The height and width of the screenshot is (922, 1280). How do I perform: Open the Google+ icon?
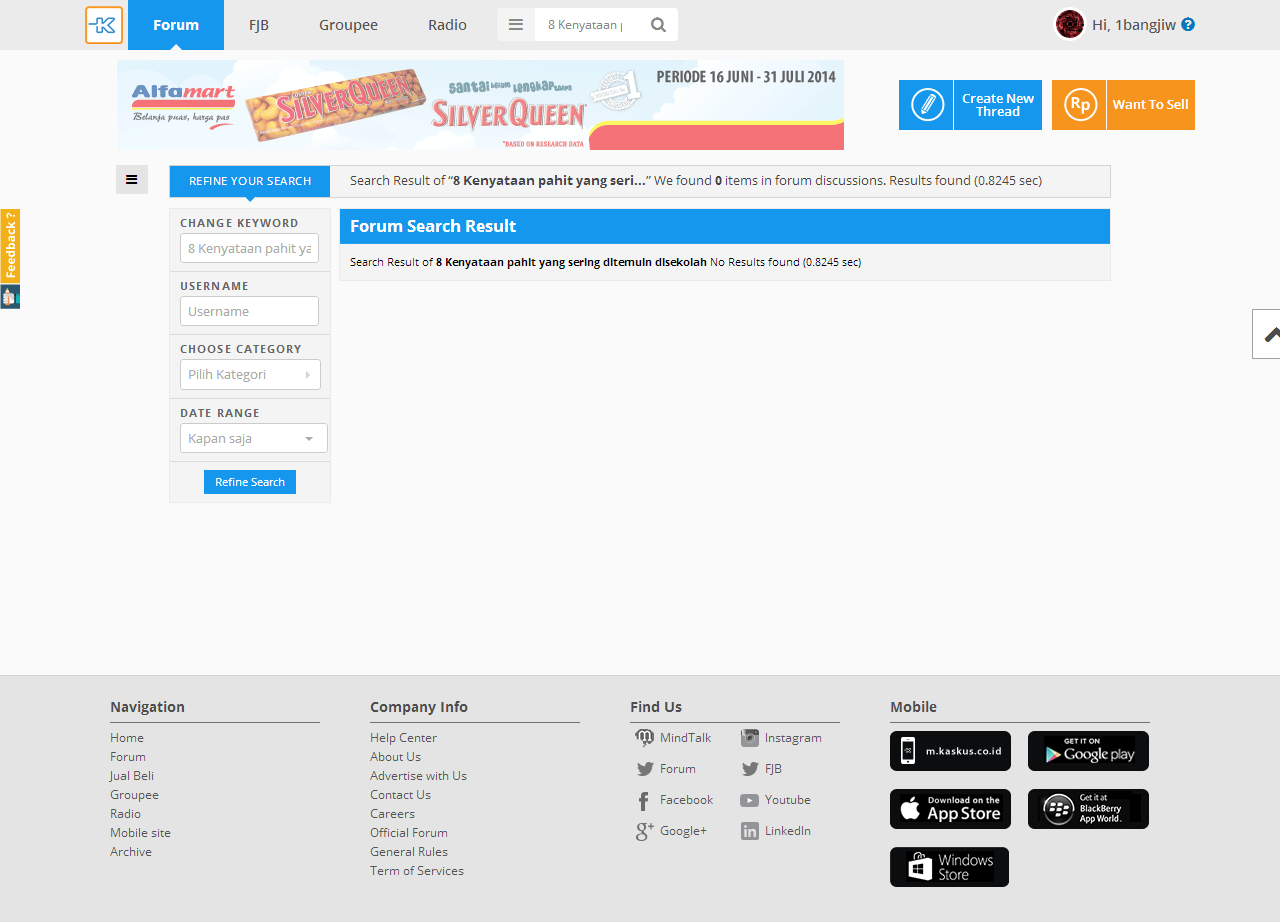pyautogui.click(x=645, y=831)
